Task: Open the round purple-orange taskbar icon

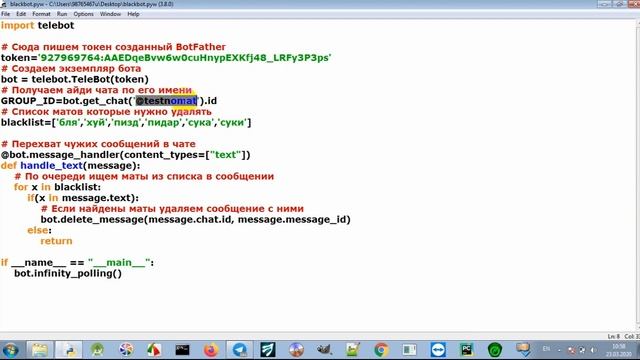Action: coord(296,350)
